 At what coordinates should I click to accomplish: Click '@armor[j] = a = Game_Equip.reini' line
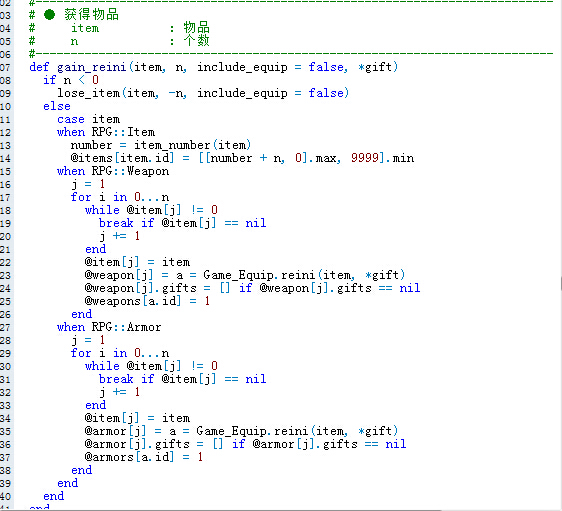[241, 431]
